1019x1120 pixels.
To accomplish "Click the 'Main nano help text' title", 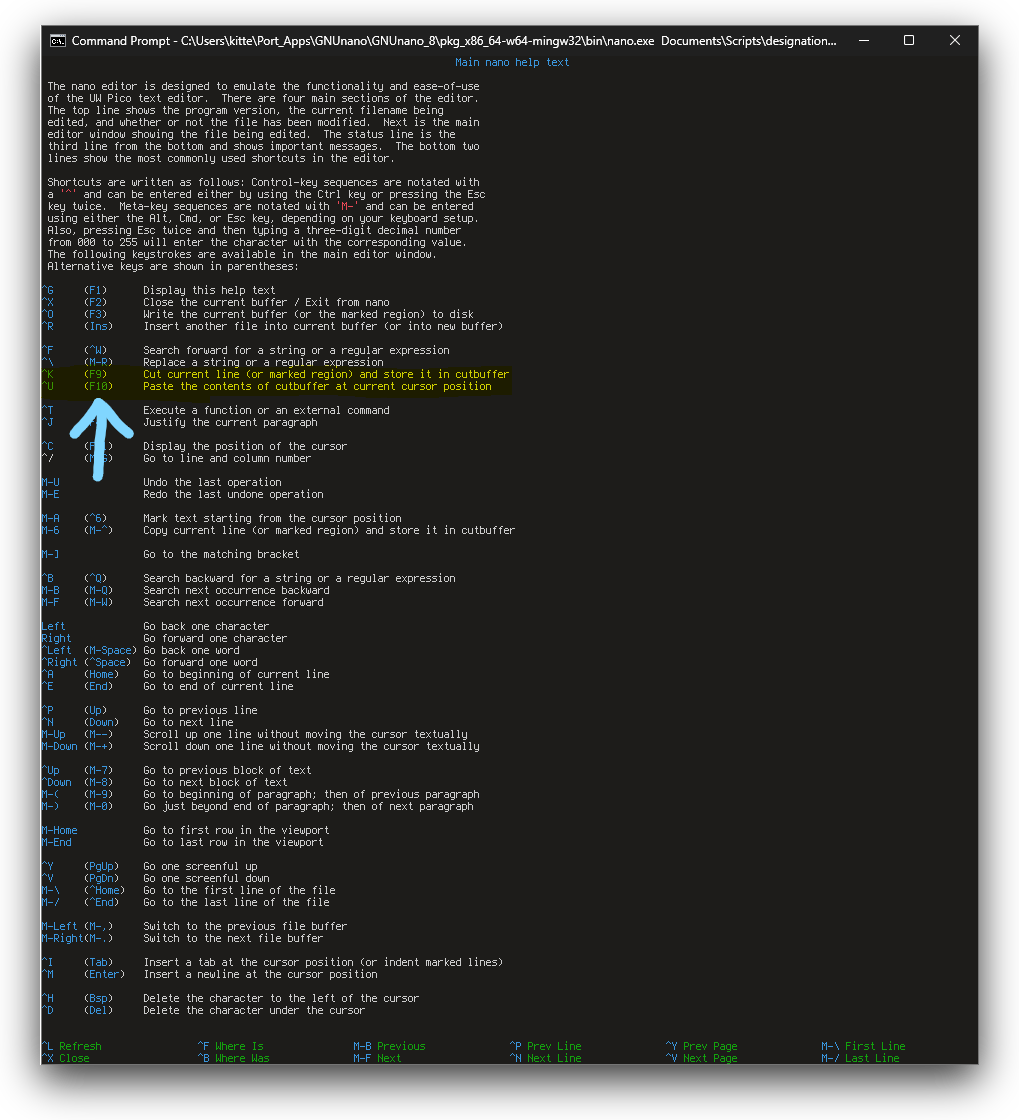I will (x=512, y=62).
